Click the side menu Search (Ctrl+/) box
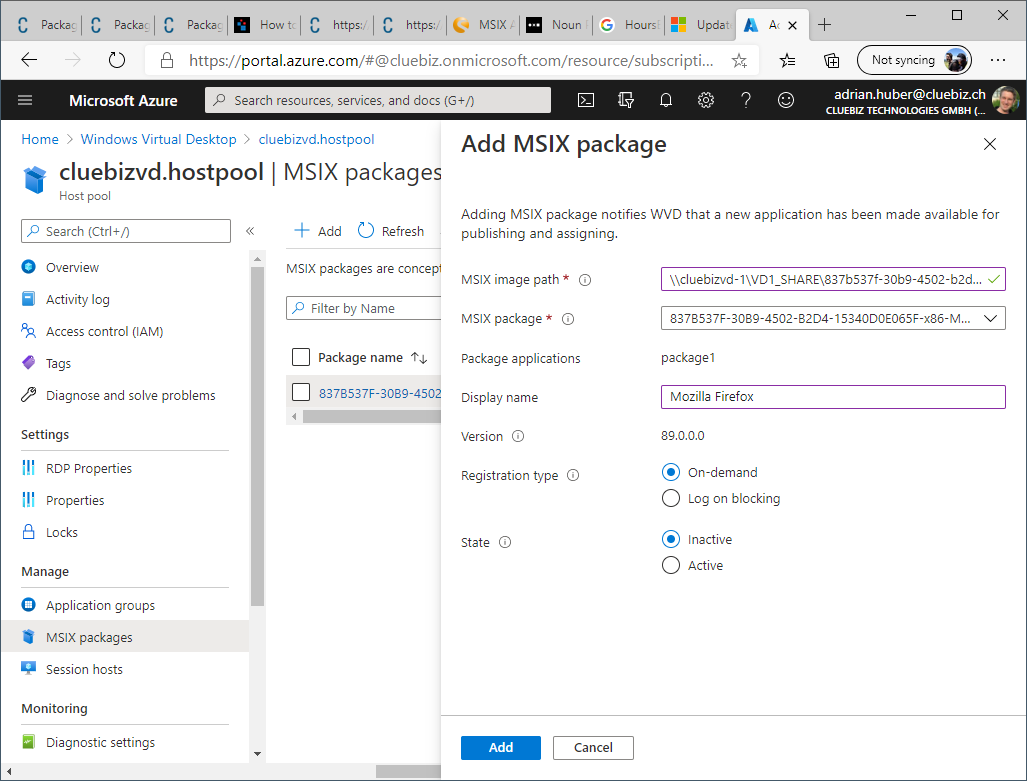This screenshot has height=781, width=1027. 126,231
